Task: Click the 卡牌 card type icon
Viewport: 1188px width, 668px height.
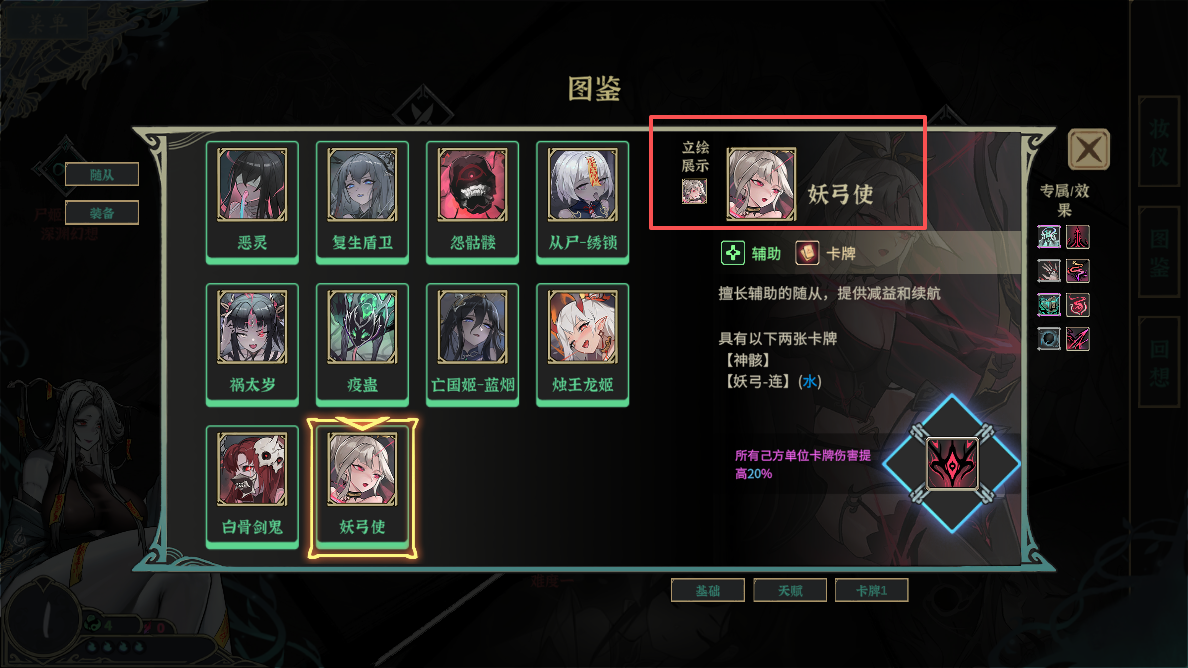Action: pos(807,253)
